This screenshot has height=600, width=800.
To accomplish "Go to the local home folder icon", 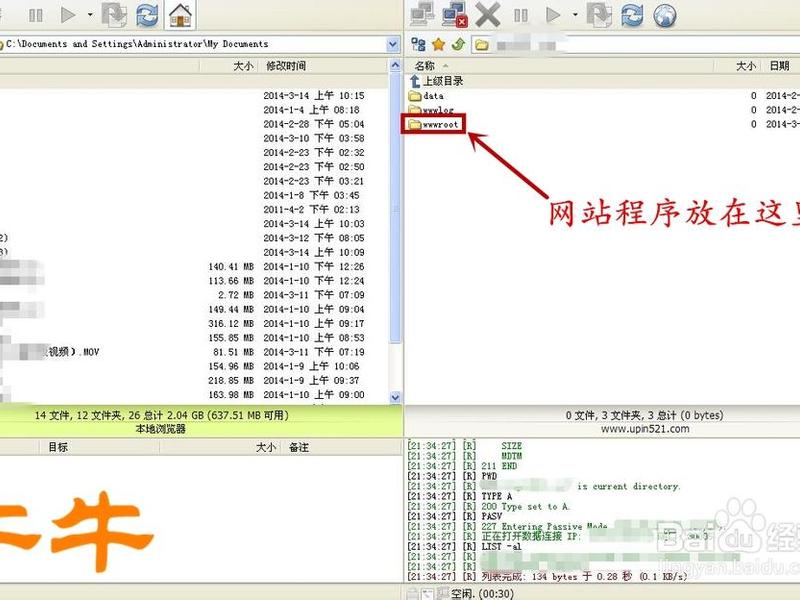I will click(181, 14).
